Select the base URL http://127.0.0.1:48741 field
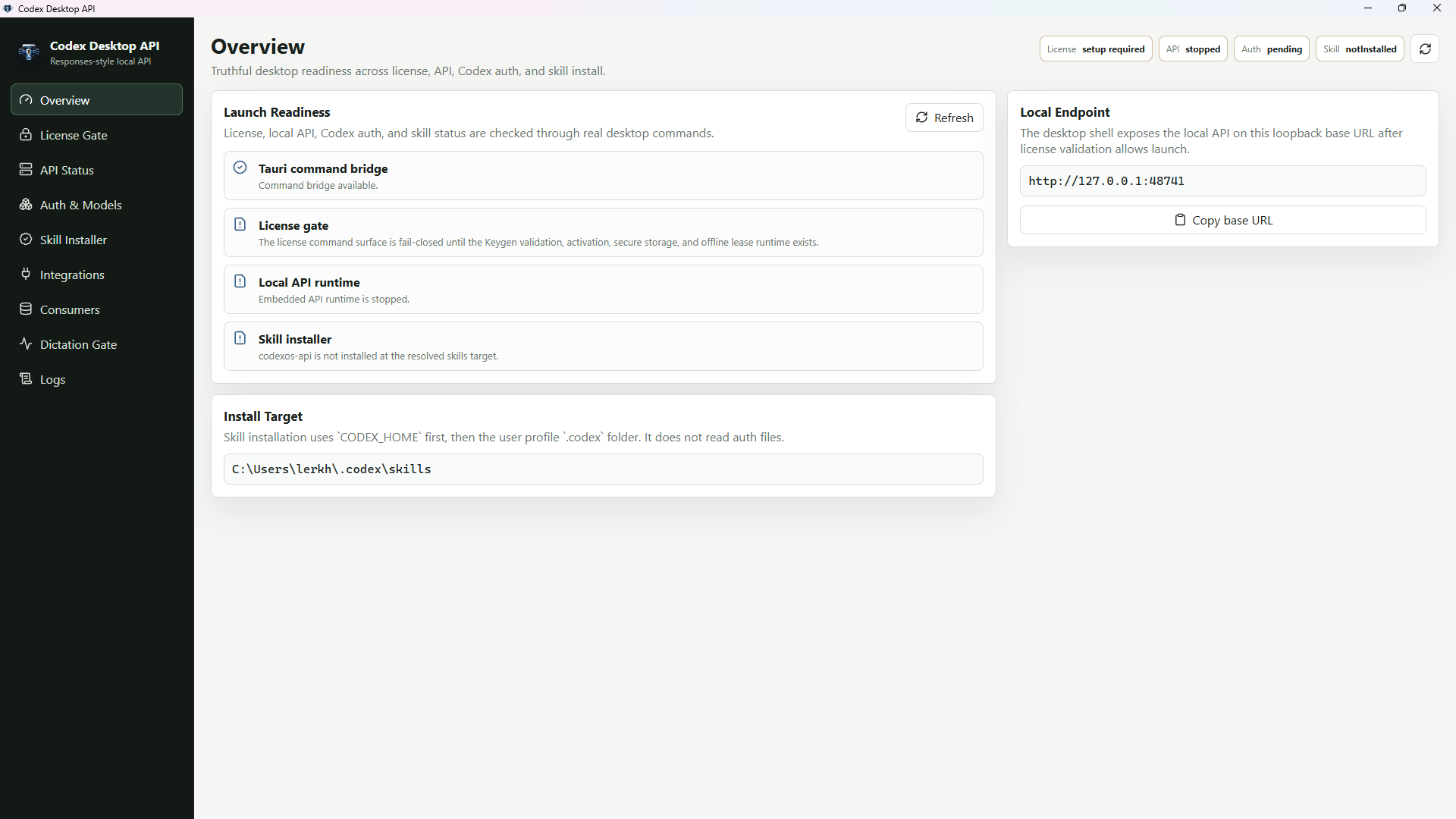Image resolution: width=1456 pixels, height=819 pixels. pyautogui.click(x=1222, y=181)
